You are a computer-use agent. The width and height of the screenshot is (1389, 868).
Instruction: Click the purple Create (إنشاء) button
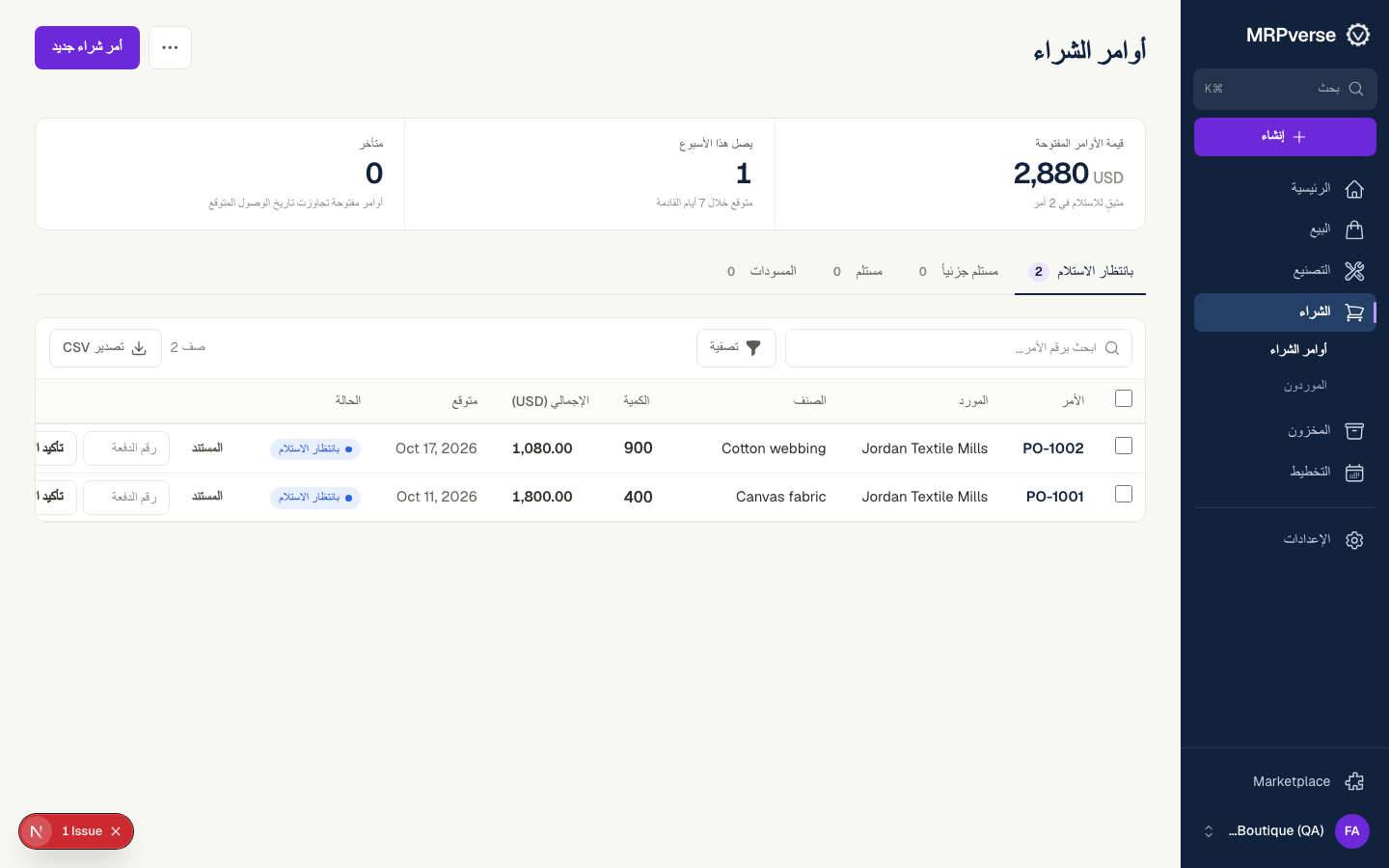tap(1285, 137)
